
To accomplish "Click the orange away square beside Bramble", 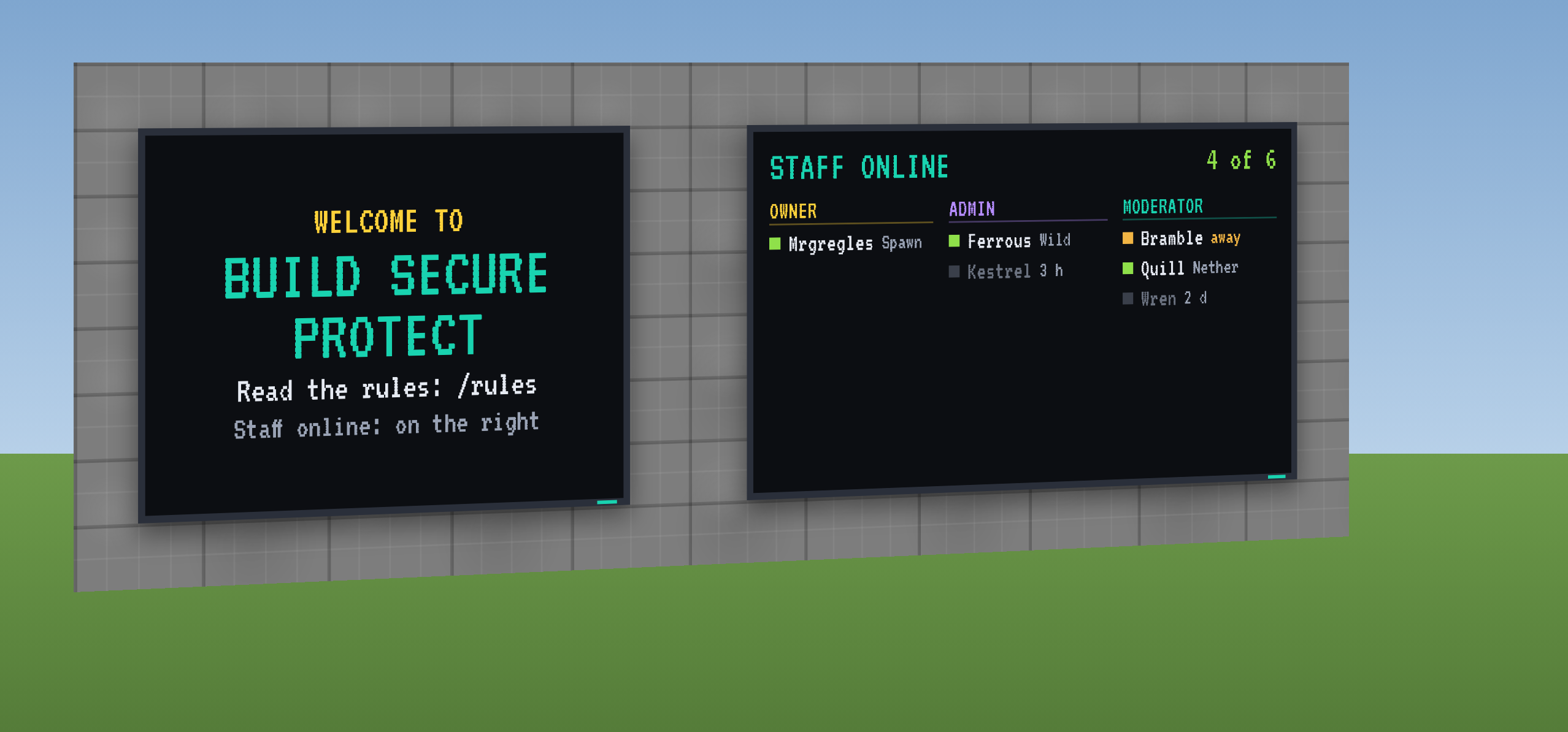I will 1128,238.
